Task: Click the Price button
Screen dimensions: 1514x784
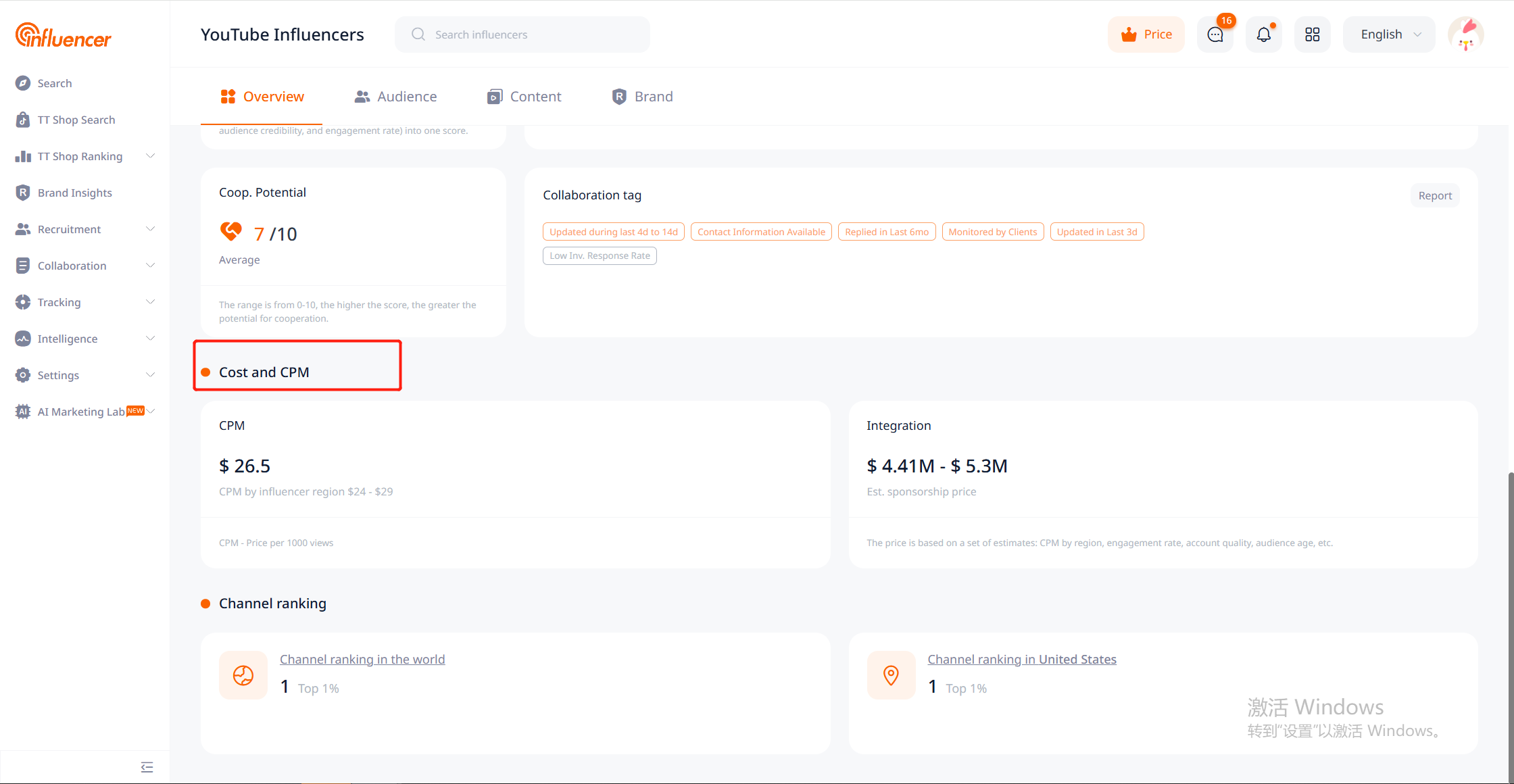Action: [1146, 34]
